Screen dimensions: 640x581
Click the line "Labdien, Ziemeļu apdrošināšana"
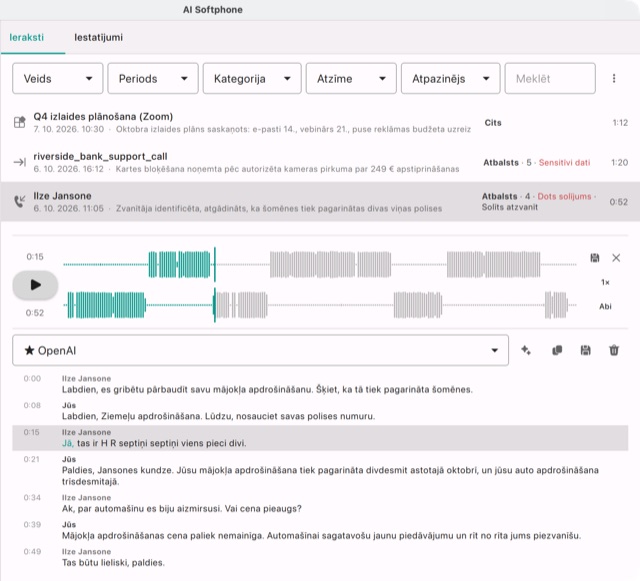pos(218,416)
